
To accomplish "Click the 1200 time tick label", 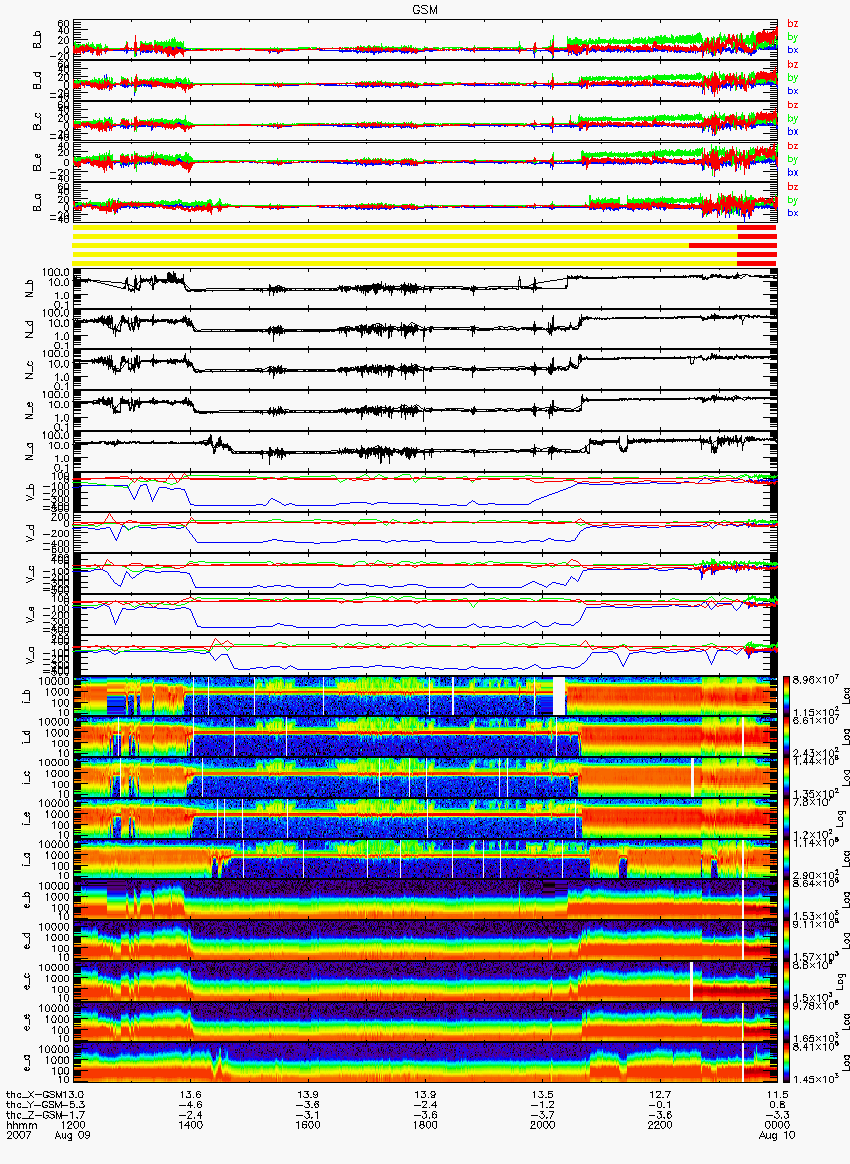I will coord(73,1125).
